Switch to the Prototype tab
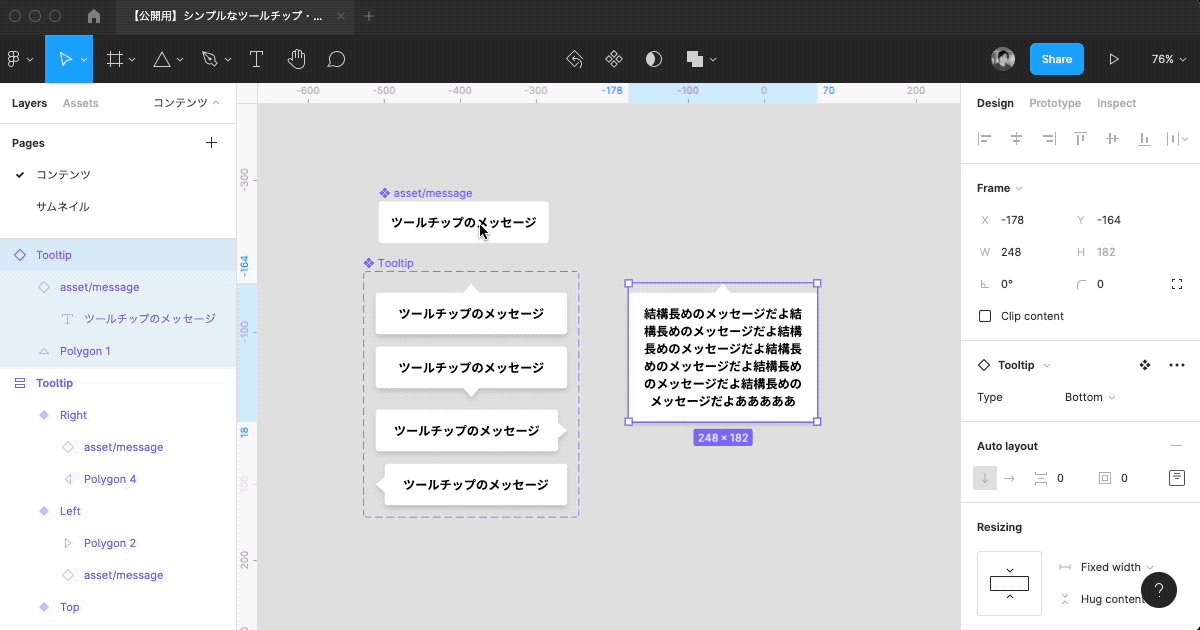Viewport: 1200px width, 630px height. pyautogui.click(x=1055, y=103)
